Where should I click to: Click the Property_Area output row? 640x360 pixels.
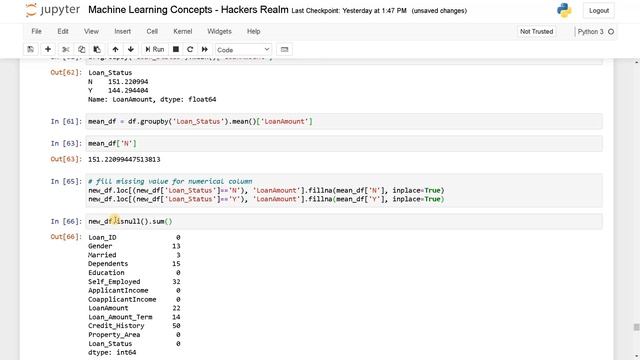coord(134,335)
